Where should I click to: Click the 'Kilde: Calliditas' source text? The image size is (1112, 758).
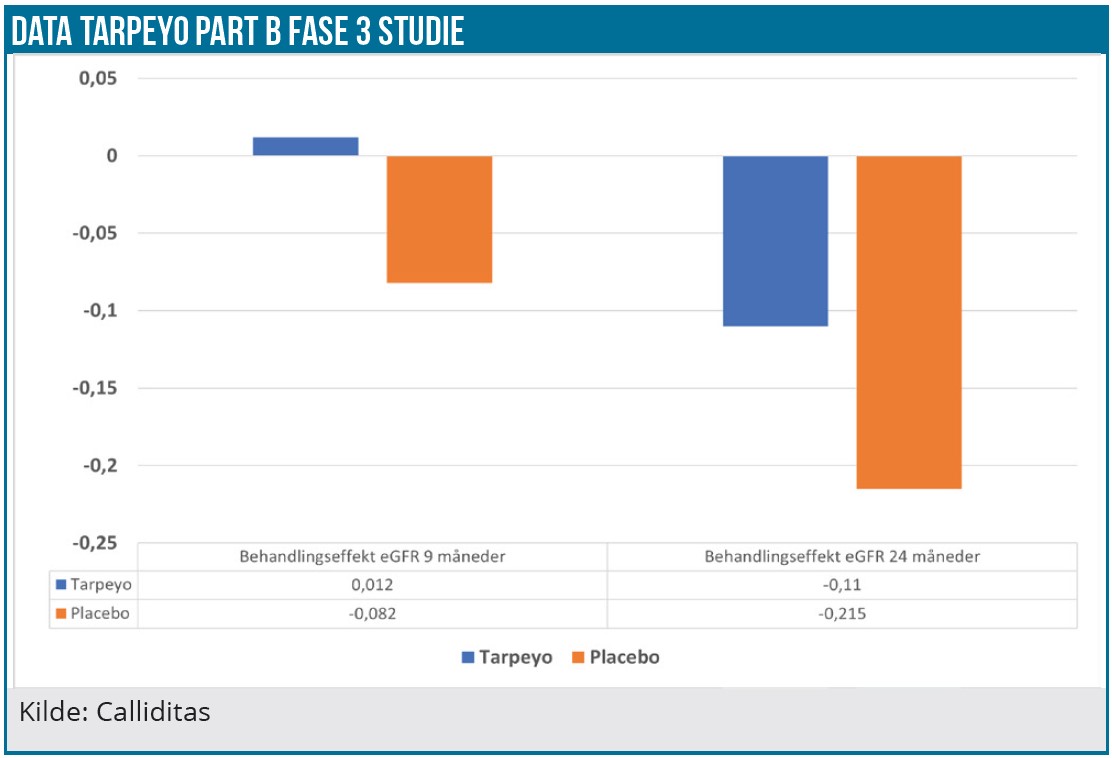(x=114, y=713)
